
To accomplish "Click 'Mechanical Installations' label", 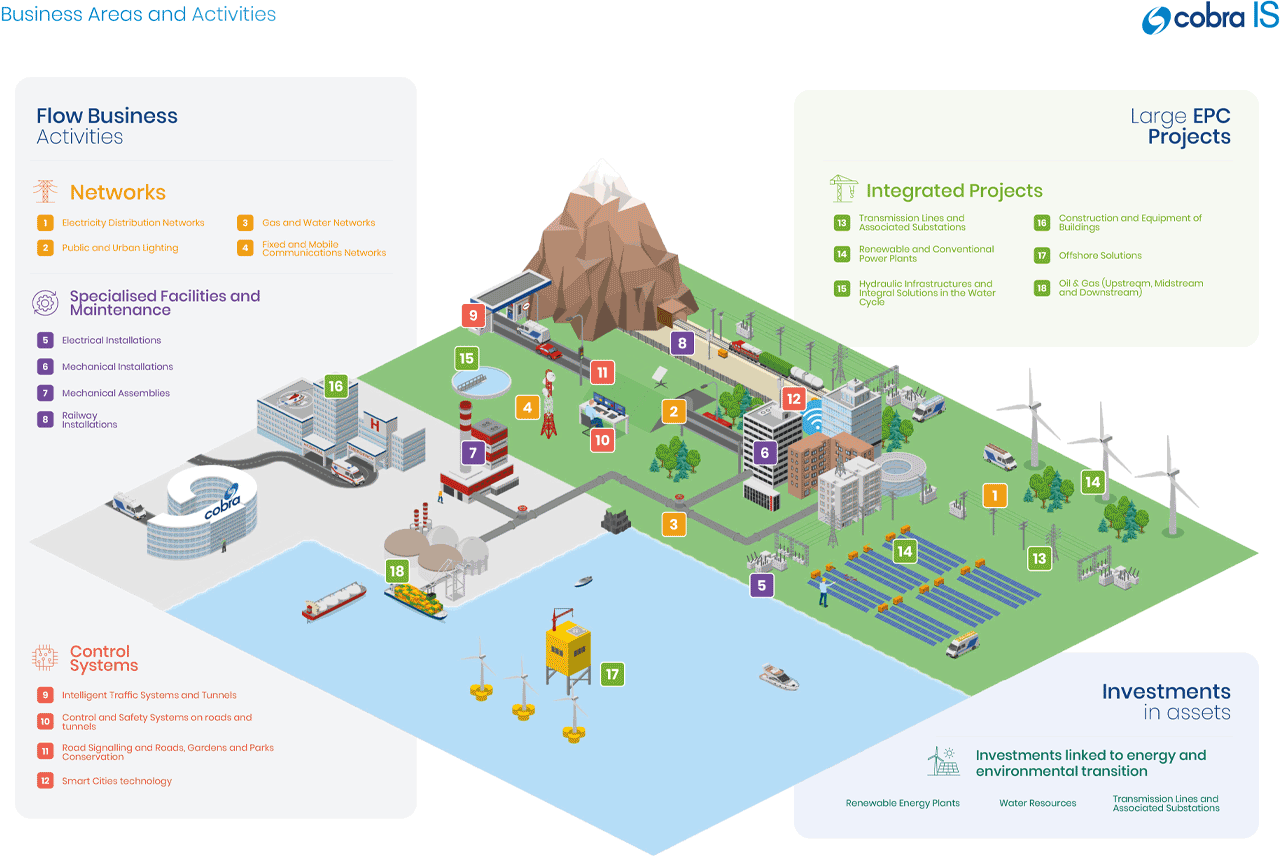I will pyautogui.click(x=118, y=367).
